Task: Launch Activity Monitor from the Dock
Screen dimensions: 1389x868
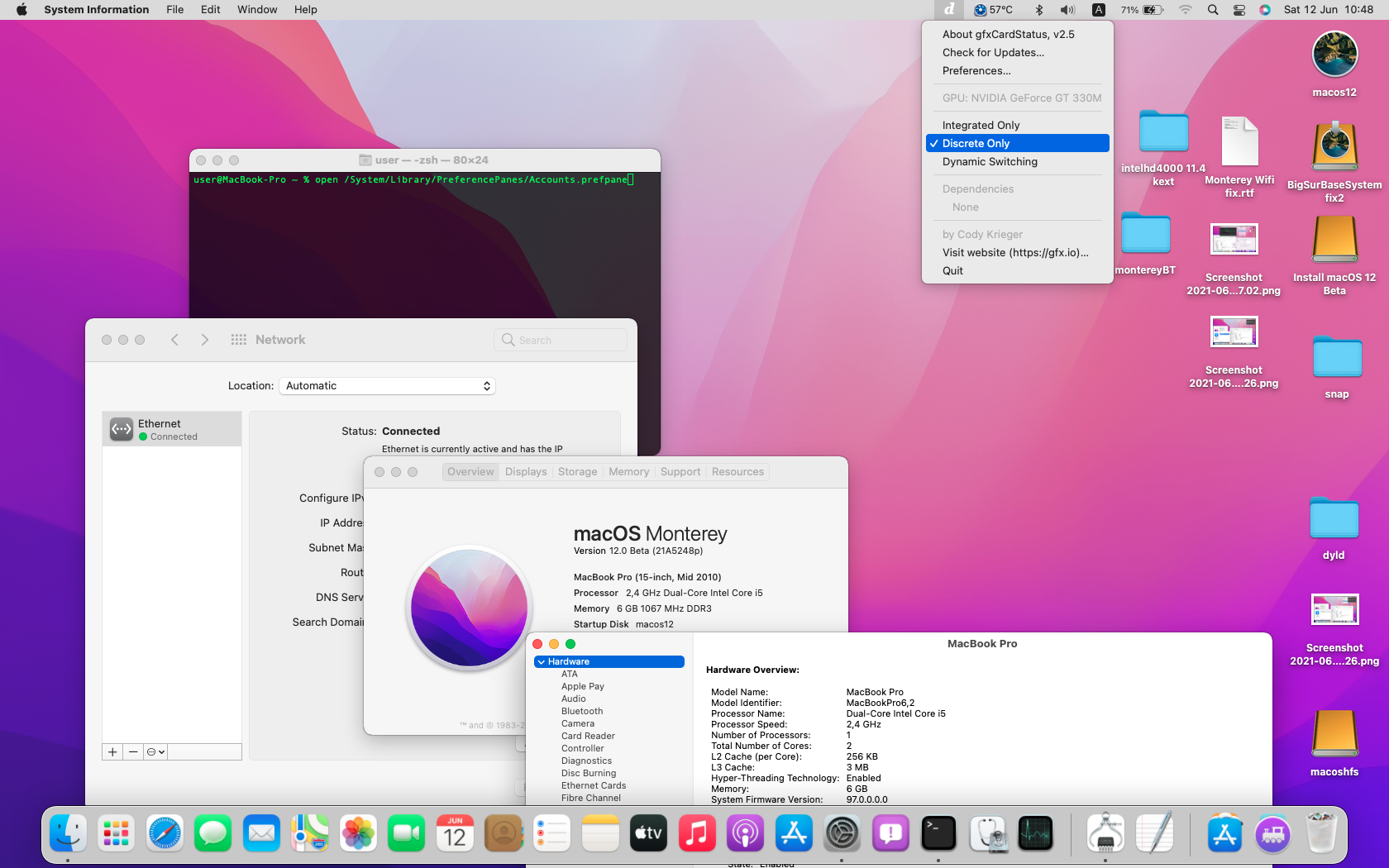Action: point(1035,833)
